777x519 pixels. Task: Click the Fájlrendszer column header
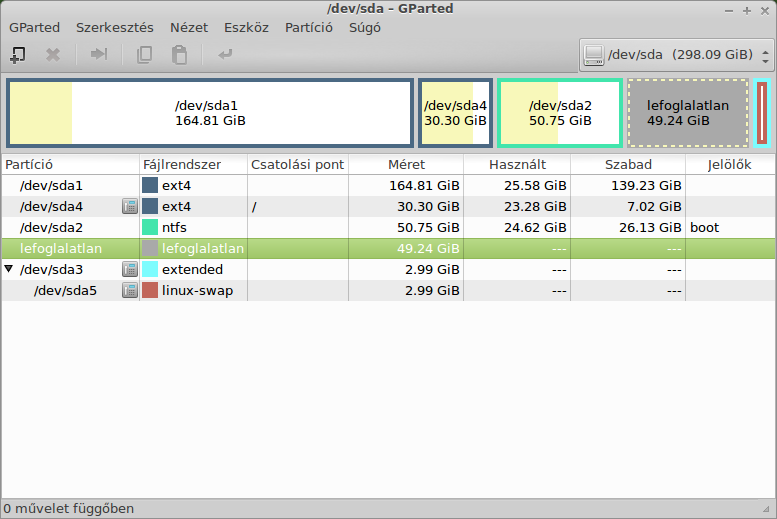coord(193,165)
